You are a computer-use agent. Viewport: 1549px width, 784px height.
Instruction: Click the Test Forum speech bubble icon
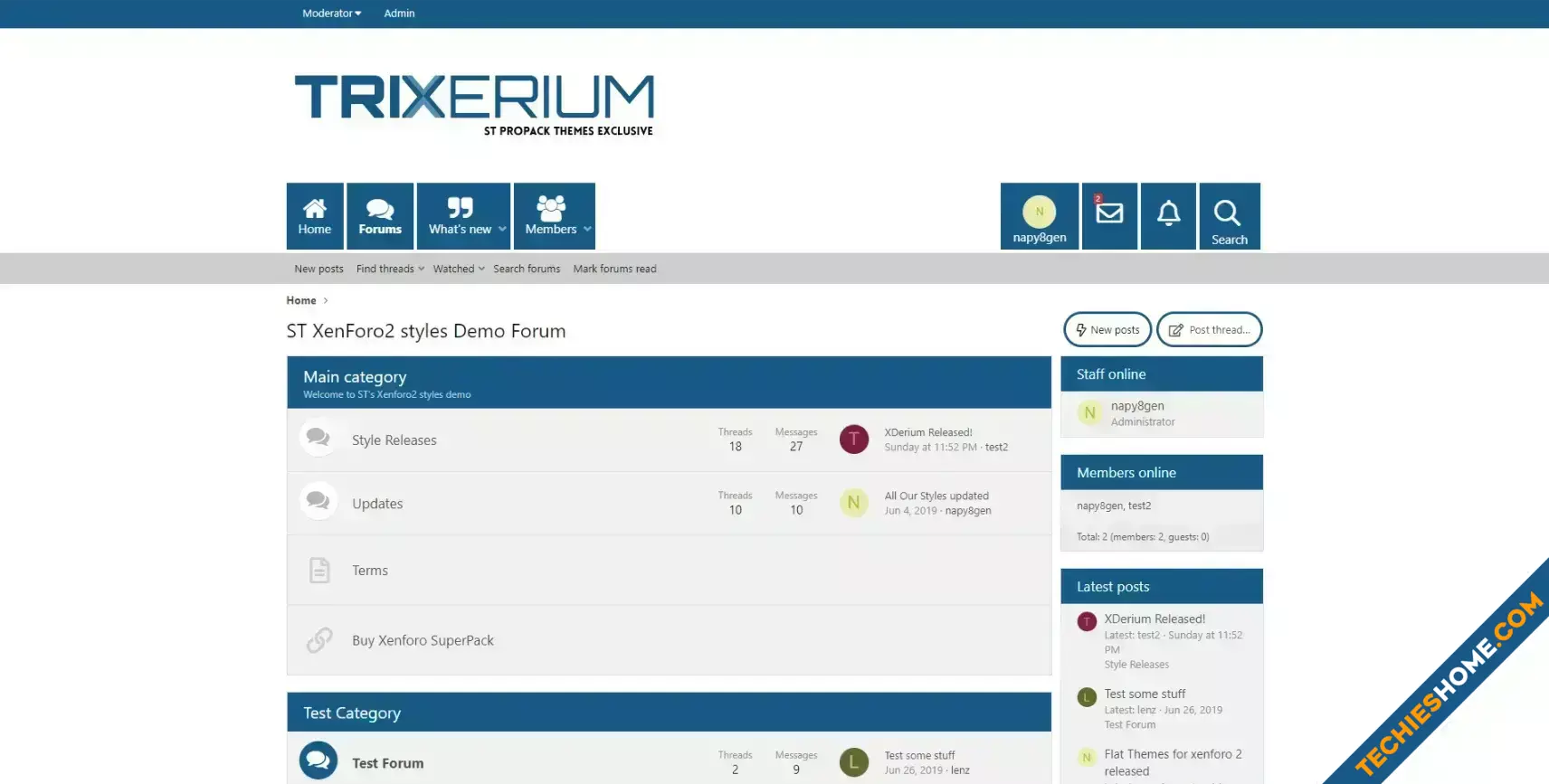318,760
